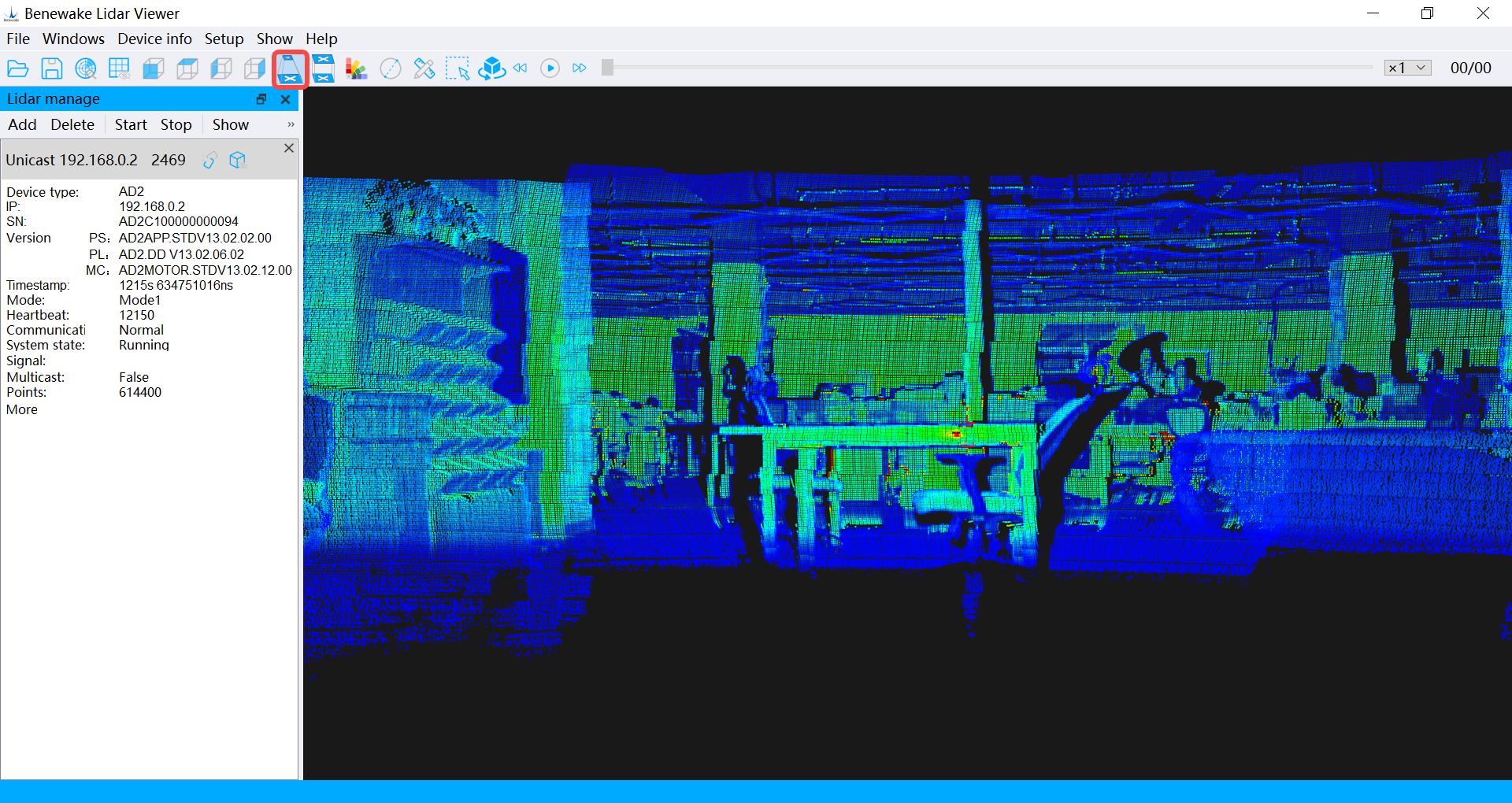This screenshot has height=803, width=1512.
Task: Expand More device details
Action: [22, 409]
